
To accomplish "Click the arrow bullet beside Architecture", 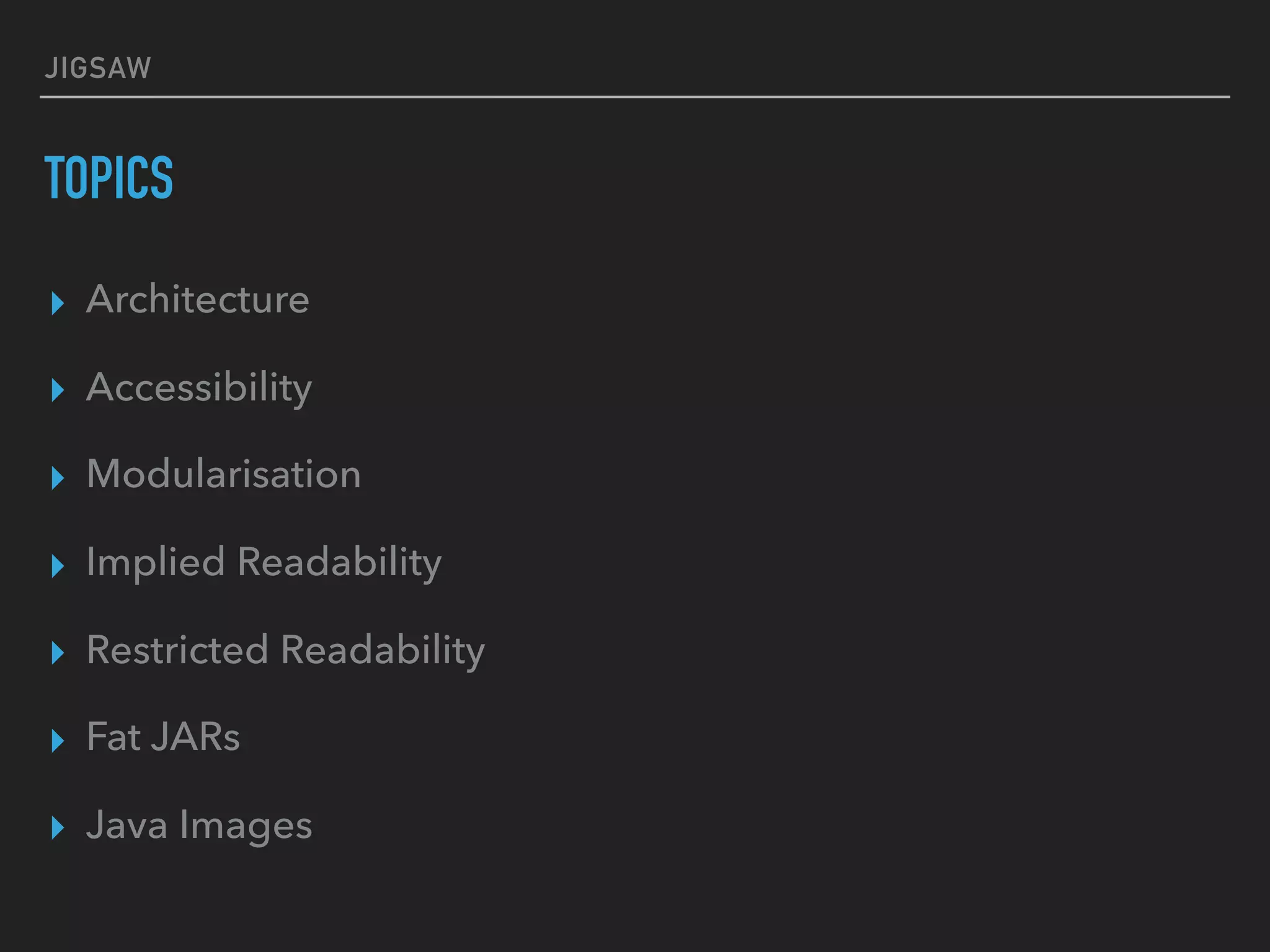I will point(58,303).
